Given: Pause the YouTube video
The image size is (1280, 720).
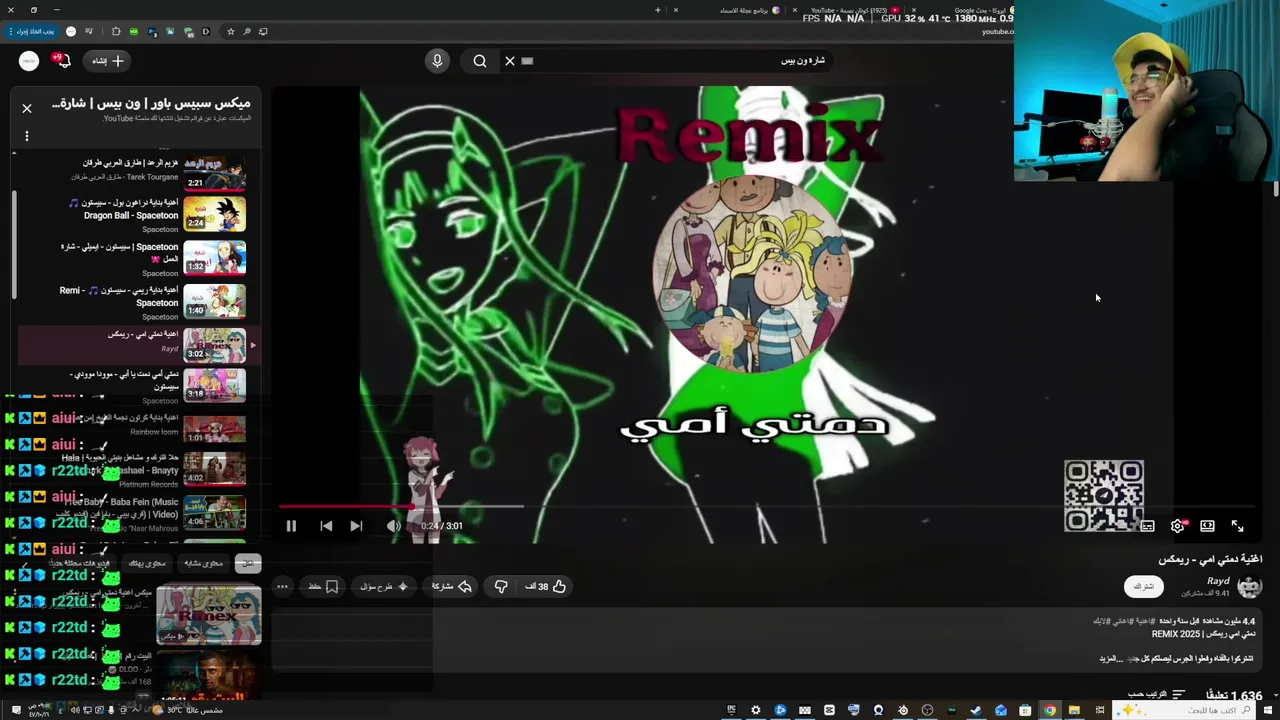Looking at the screenshot, I should pyautogui.click(x=291, y=526).
